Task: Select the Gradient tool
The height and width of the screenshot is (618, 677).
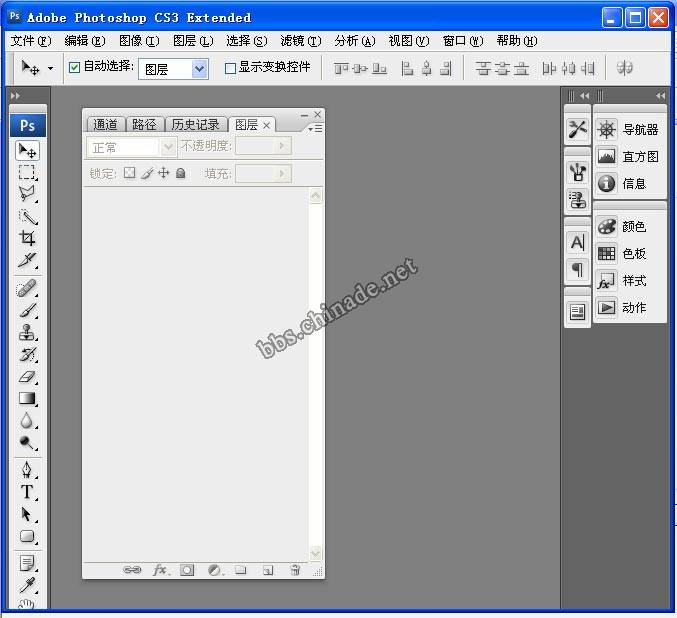Action: coord(28,398)
